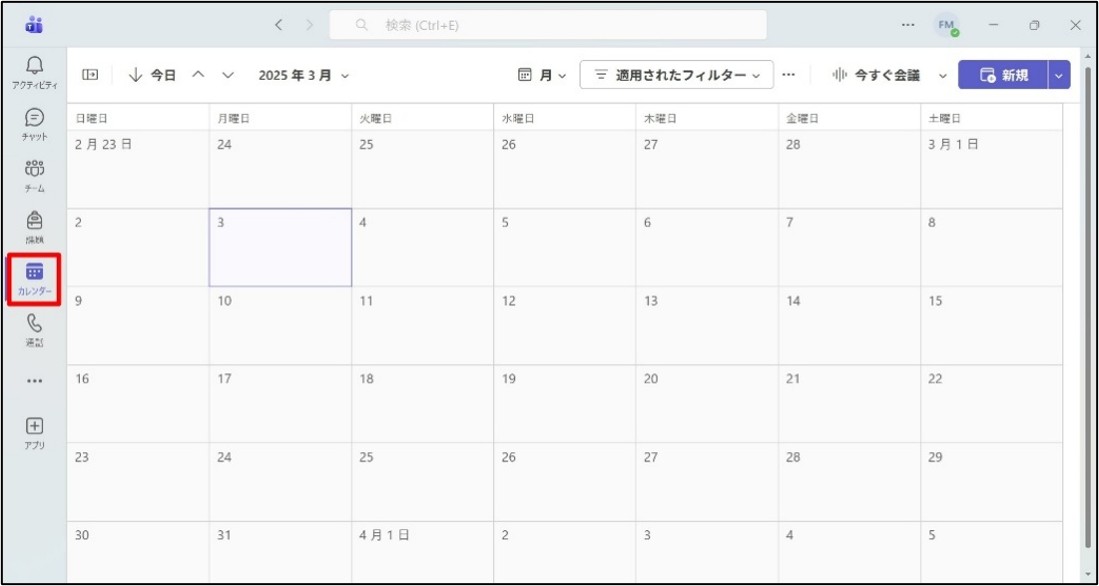This screenshot has height=586, width=1099.
Task: Toggle the calendar side pane icon
Action: coord(91,75)
